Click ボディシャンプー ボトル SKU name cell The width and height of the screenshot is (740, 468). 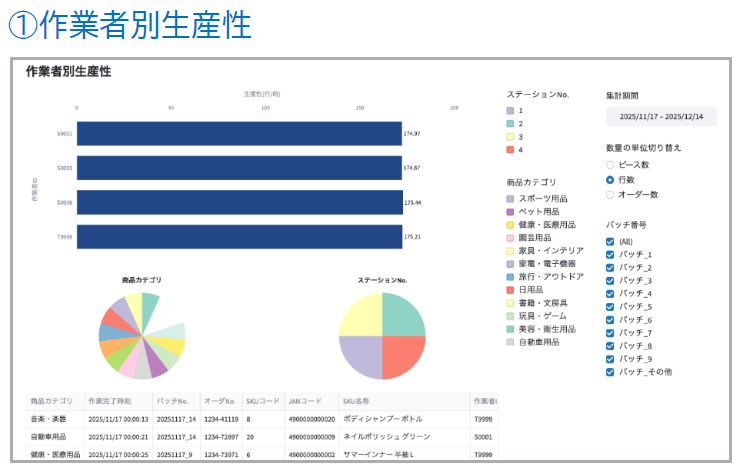click(x=404, y=419)
